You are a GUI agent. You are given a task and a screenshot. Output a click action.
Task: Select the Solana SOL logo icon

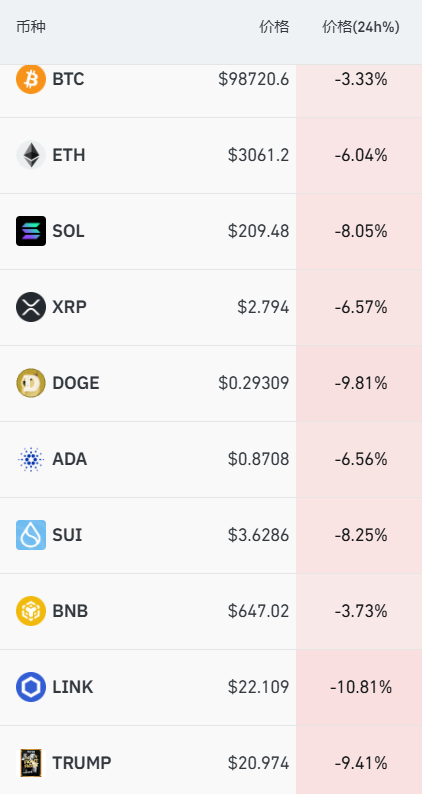click(31, 231)
